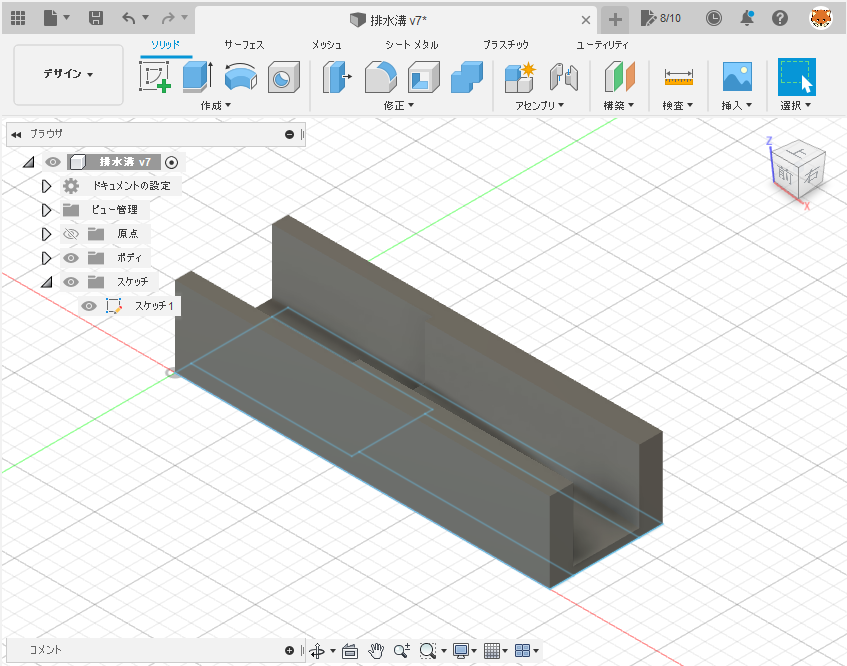Click the 検査 dropdown label
The image size is (847, 666).
pos(677,103)
